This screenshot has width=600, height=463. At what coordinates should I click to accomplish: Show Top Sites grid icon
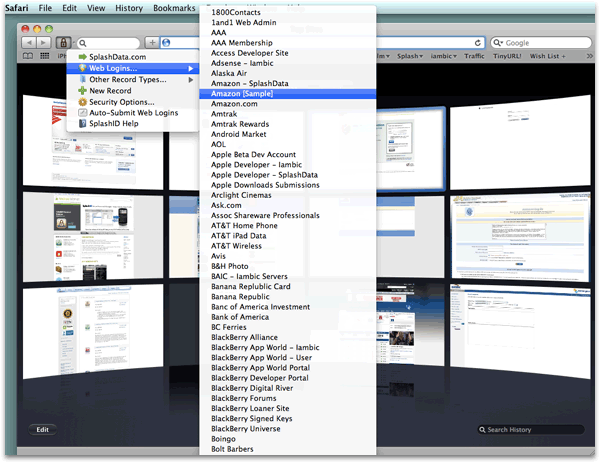[x=45, y=56]
